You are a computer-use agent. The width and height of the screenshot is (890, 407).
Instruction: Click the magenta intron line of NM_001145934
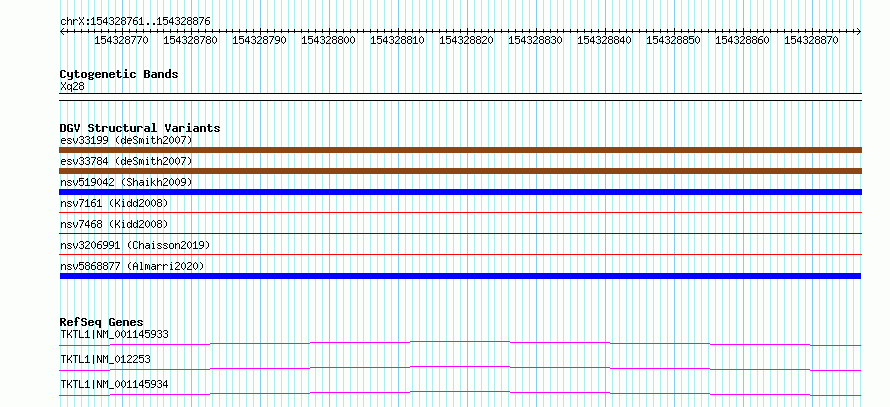460,393
